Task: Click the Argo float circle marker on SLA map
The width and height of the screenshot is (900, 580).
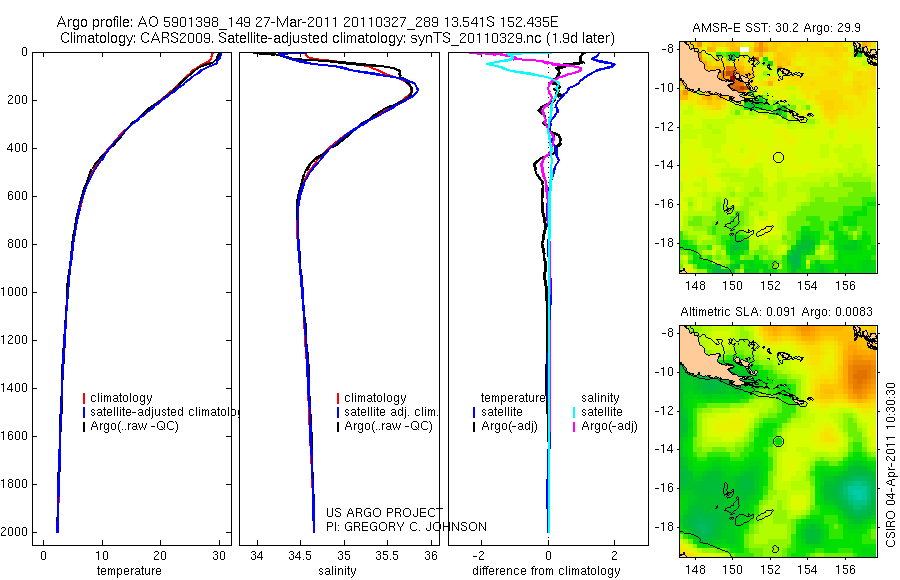Action: click(778, 442)
